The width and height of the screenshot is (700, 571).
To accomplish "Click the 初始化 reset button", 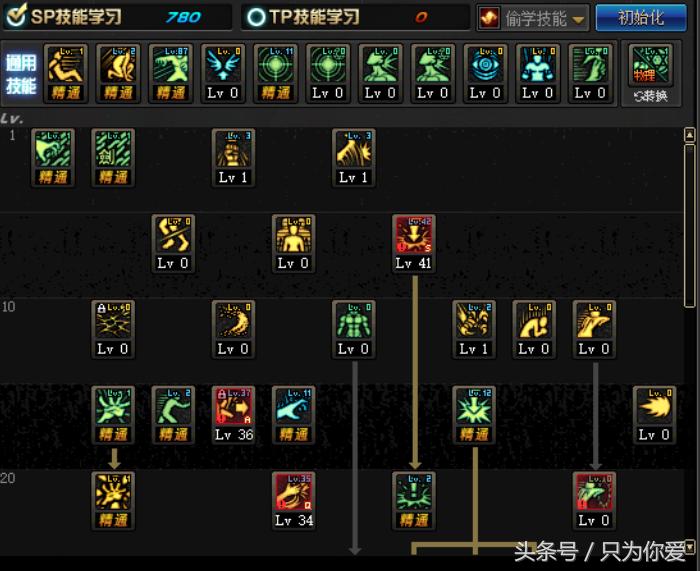I will point(641,18).
